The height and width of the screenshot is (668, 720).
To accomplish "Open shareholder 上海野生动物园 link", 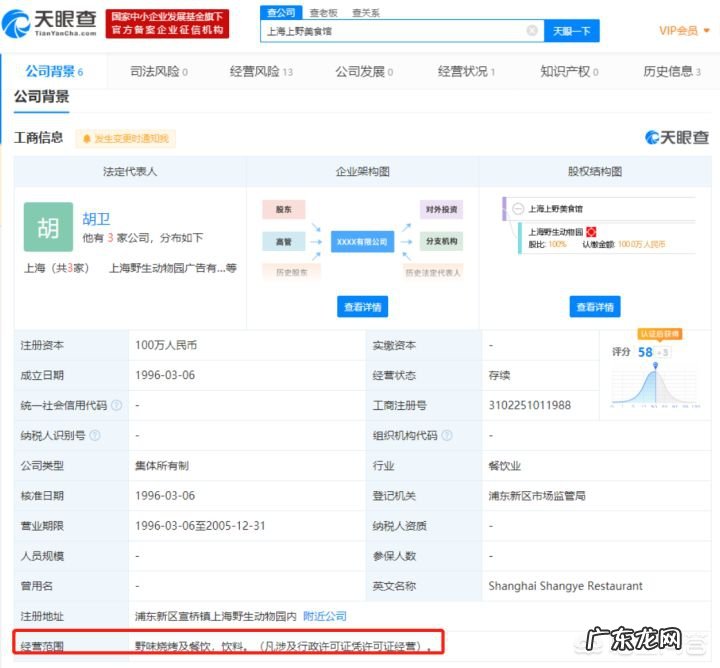I will [x=556, y=232].
